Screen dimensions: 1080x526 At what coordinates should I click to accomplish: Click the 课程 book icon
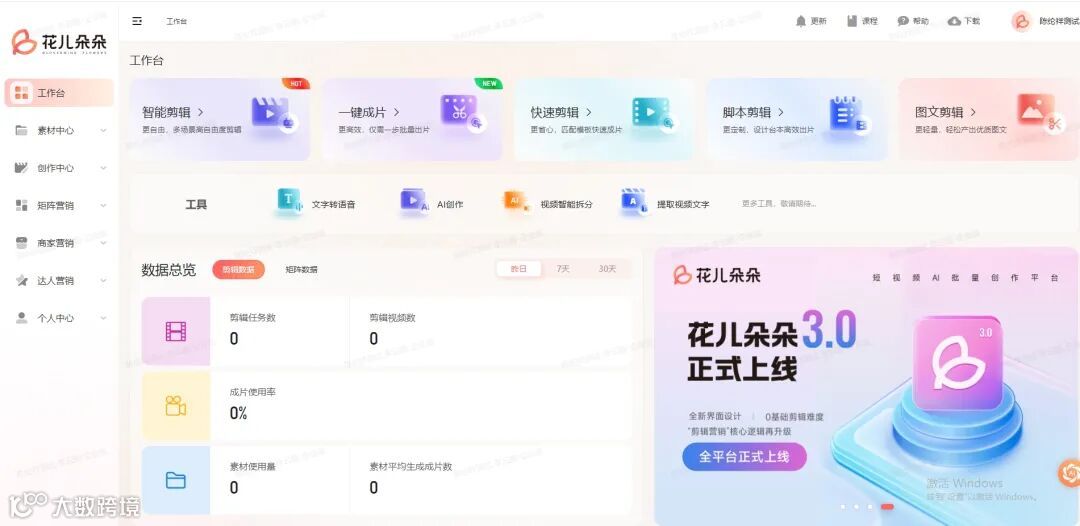(852, 21)
